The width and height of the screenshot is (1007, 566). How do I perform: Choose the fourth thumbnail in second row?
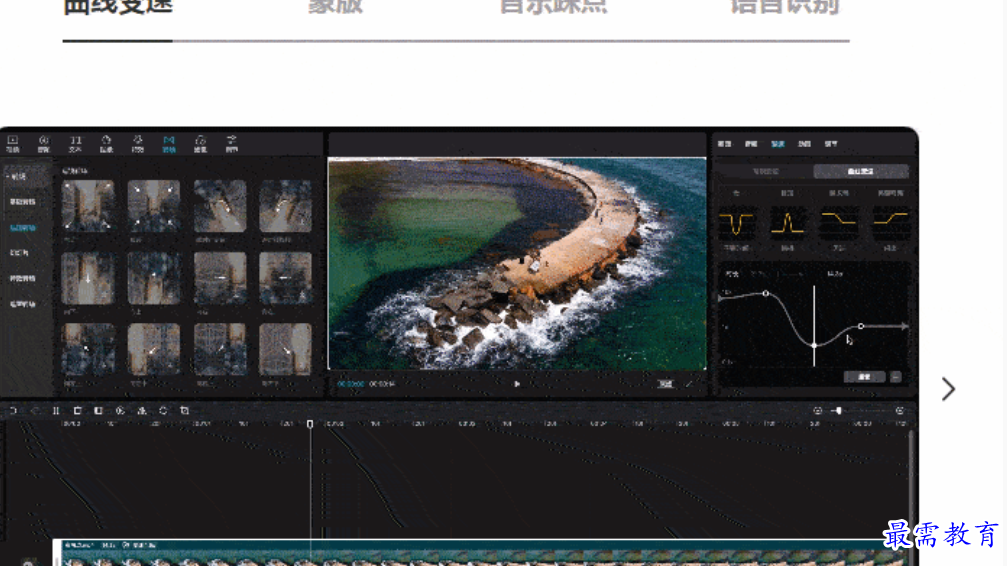click(285, 278)
